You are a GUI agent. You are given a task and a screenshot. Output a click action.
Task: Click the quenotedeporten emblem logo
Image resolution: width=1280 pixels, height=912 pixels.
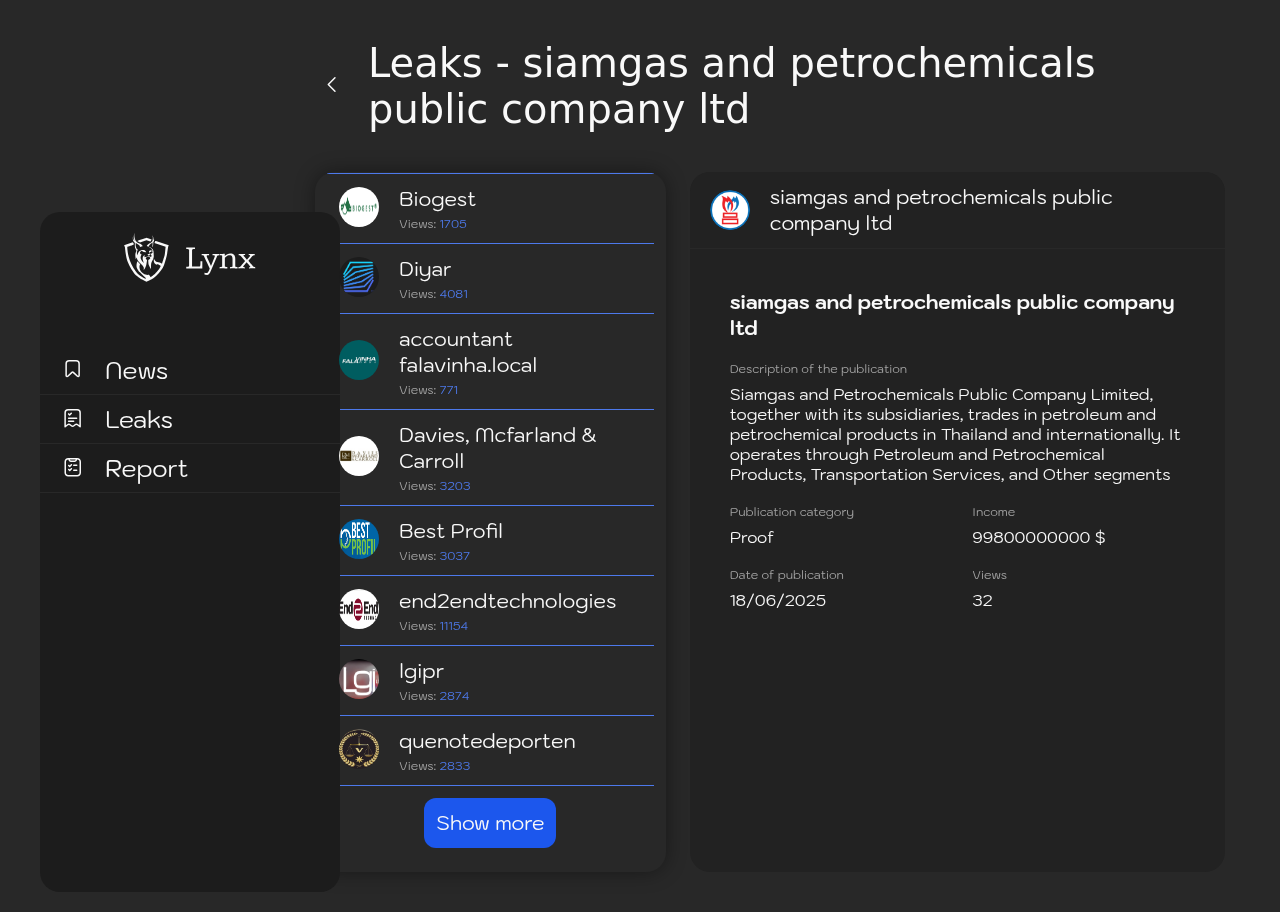click(359, 749)
